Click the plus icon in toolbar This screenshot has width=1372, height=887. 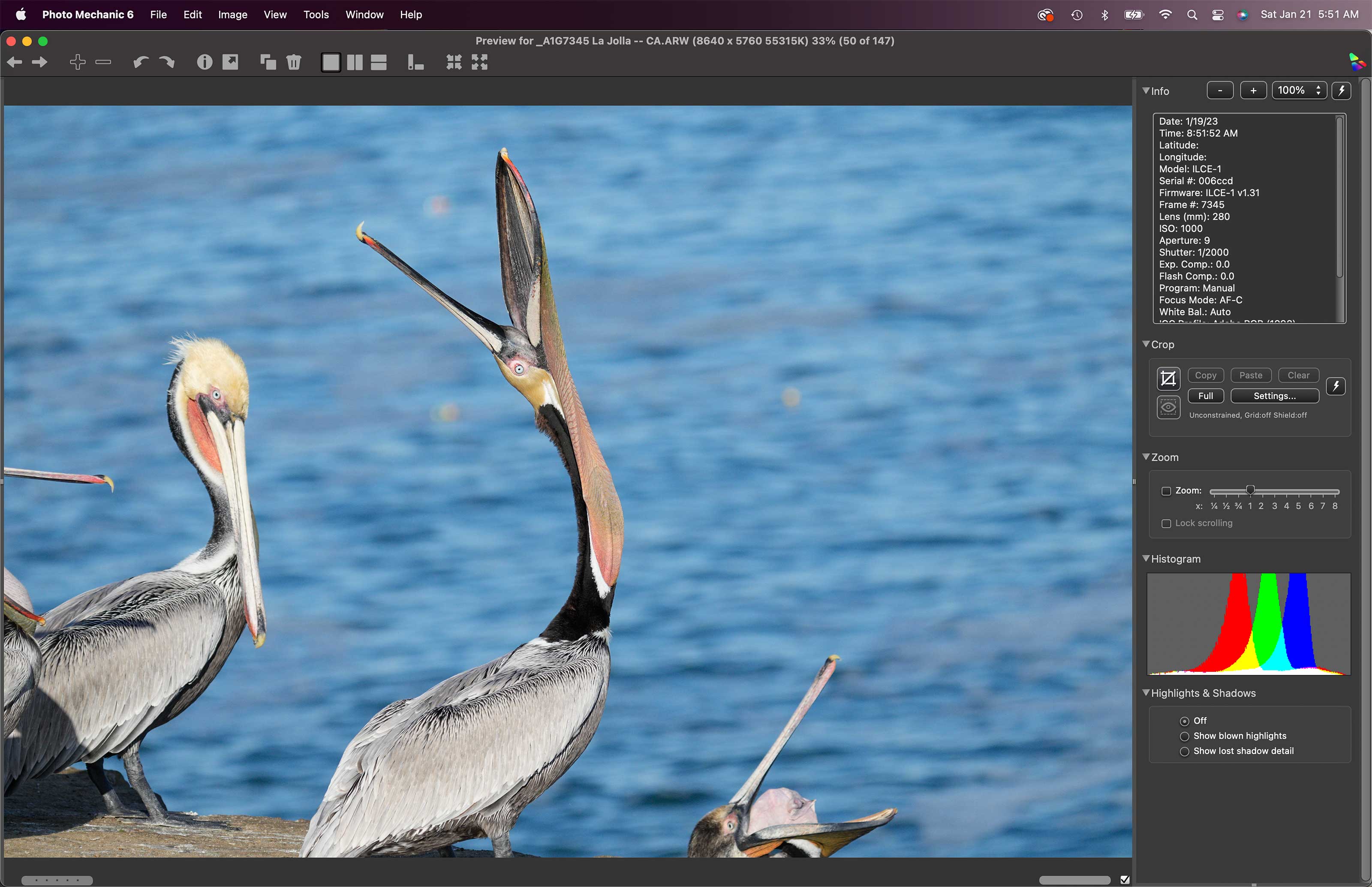coord(78,62)
